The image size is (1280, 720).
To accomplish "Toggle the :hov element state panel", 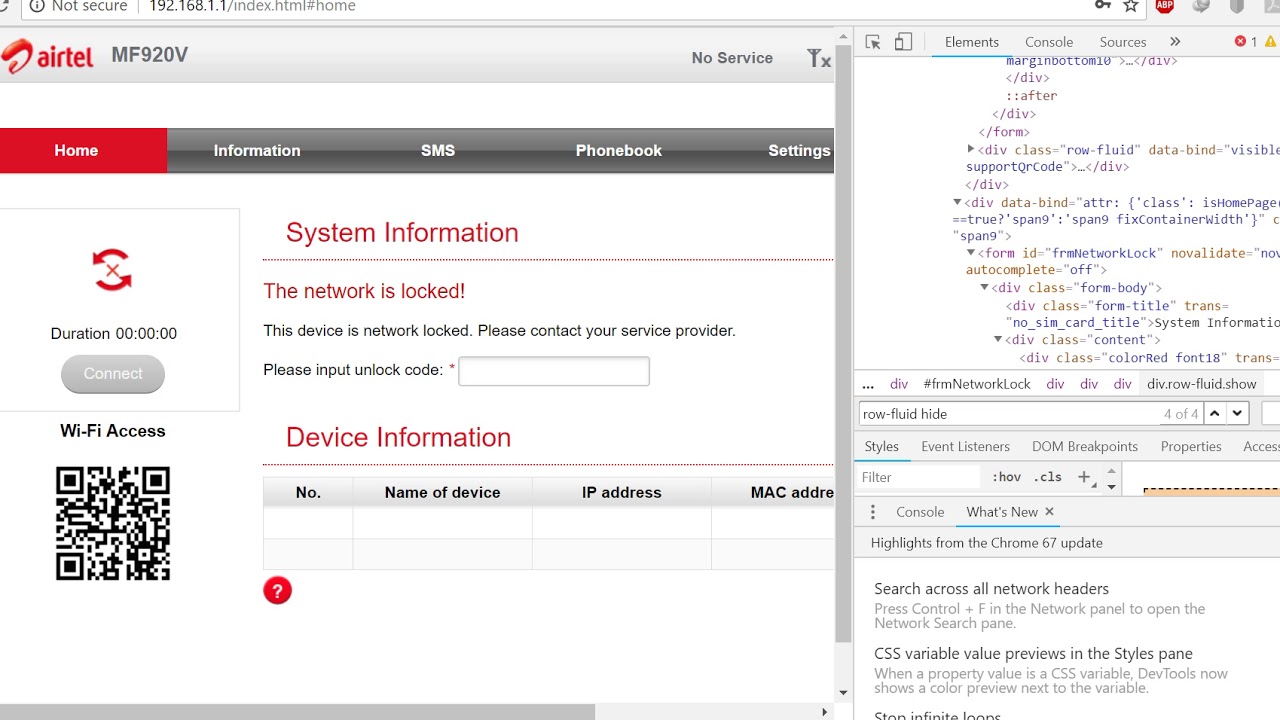I will [1007, 477].
